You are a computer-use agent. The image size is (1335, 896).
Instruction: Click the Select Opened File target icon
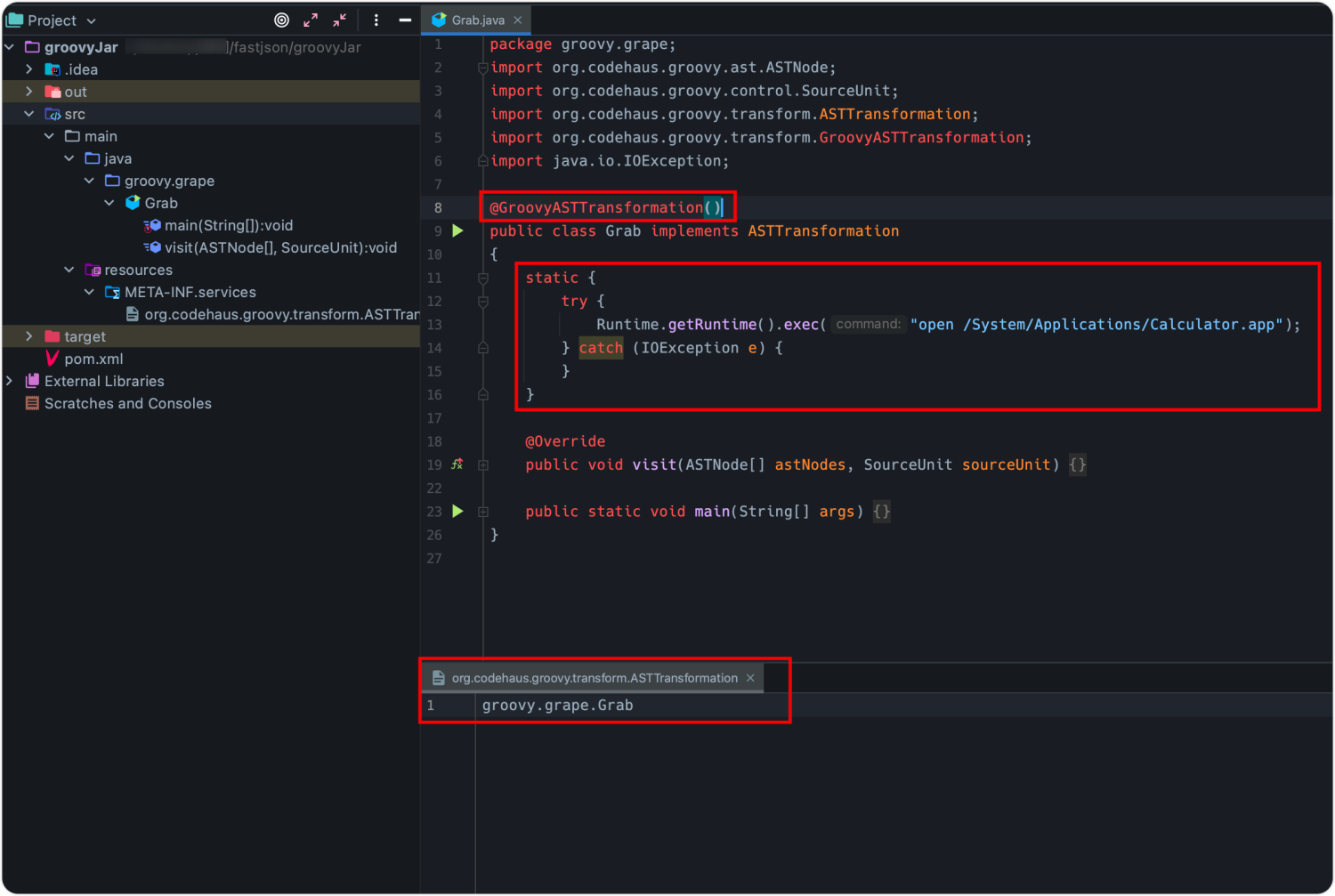281,20
